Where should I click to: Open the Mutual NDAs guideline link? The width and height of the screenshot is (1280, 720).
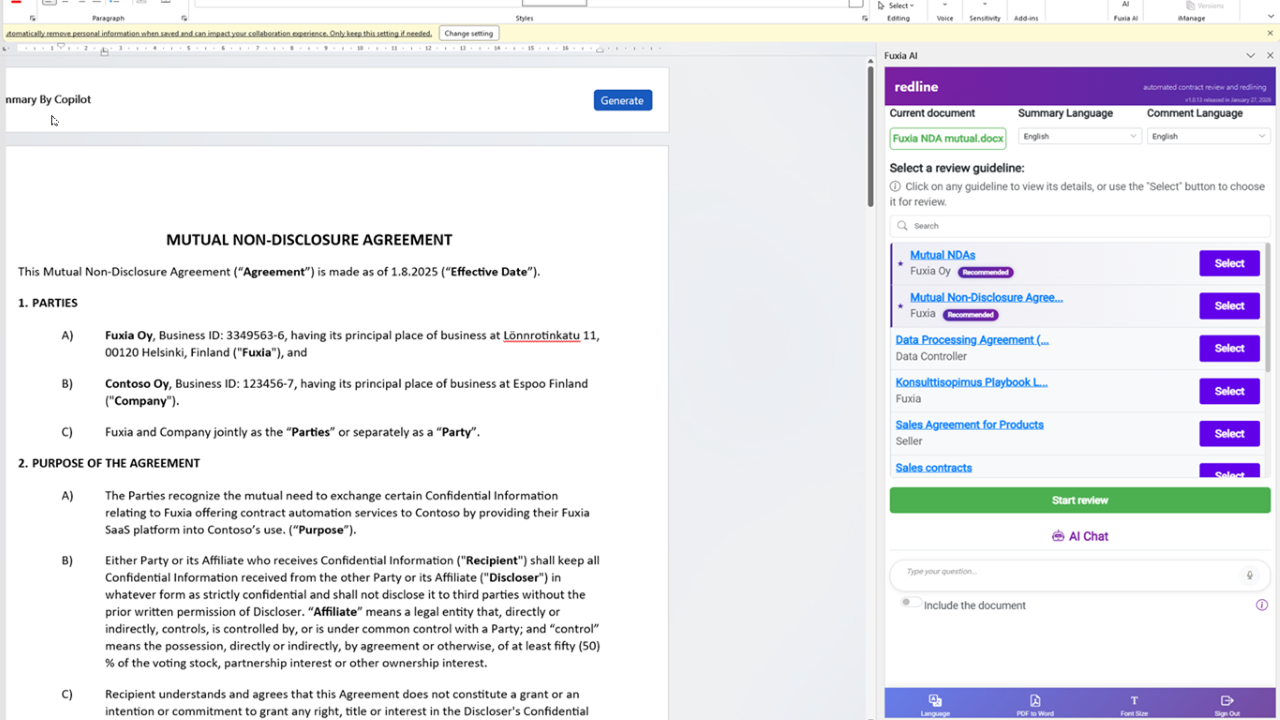pyautogui.click(x=942, y=255)
